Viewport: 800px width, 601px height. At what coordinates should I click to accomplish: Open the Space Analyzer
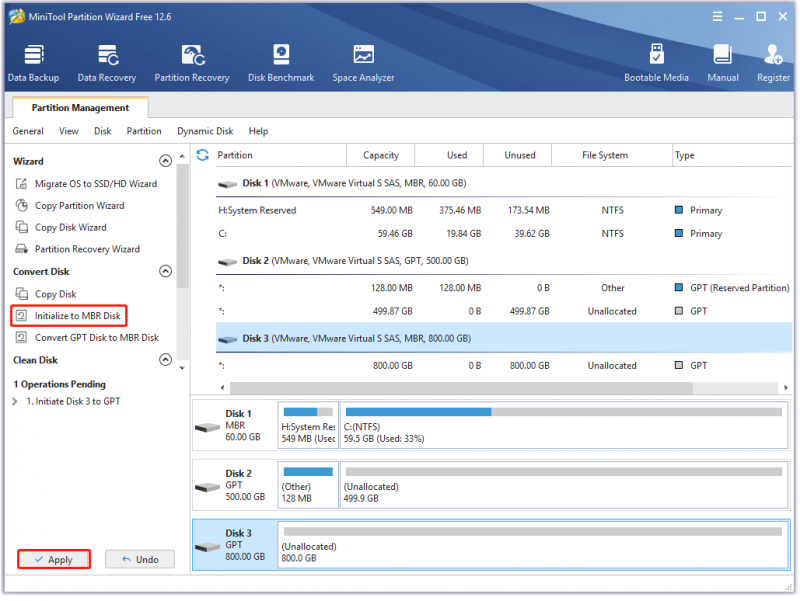click(x=364, y=63)
